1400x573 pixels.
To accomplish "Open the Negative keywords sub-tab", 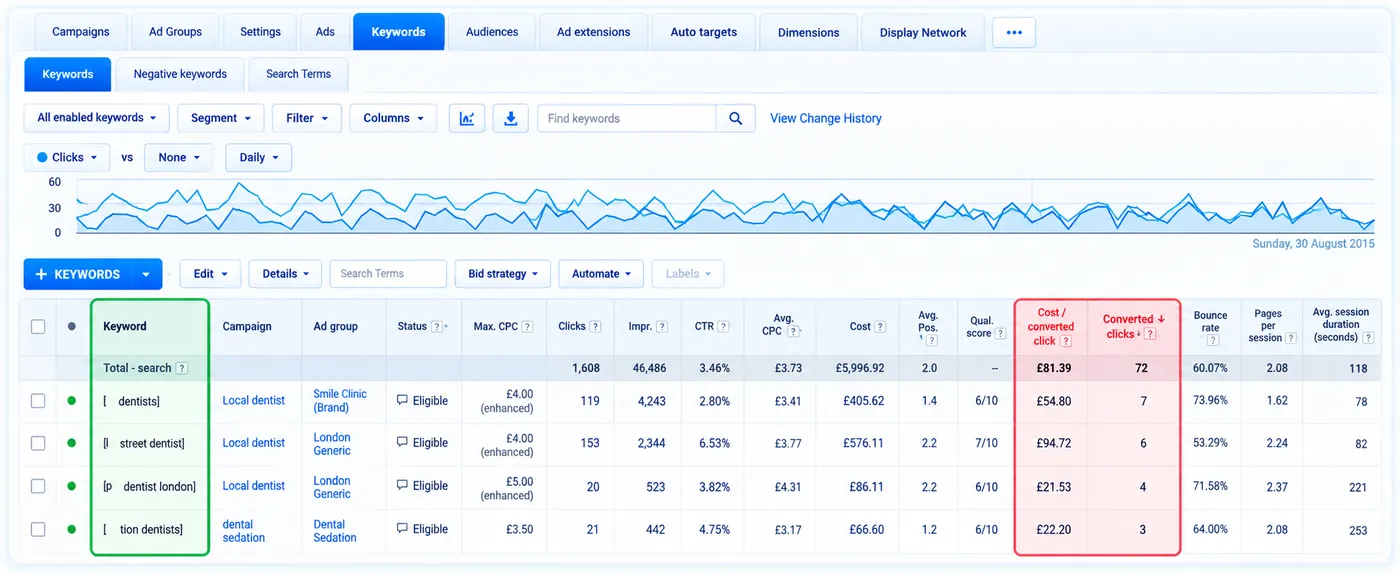I will click(180, 74).
